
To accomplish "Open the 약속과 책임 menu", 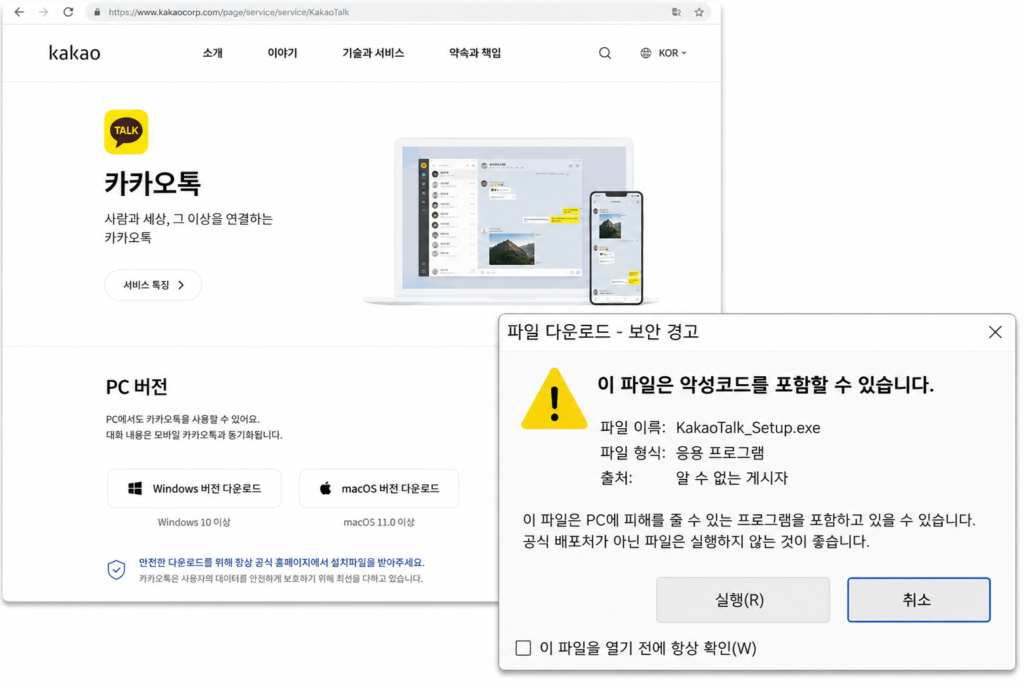I will (x=475, y=53).
